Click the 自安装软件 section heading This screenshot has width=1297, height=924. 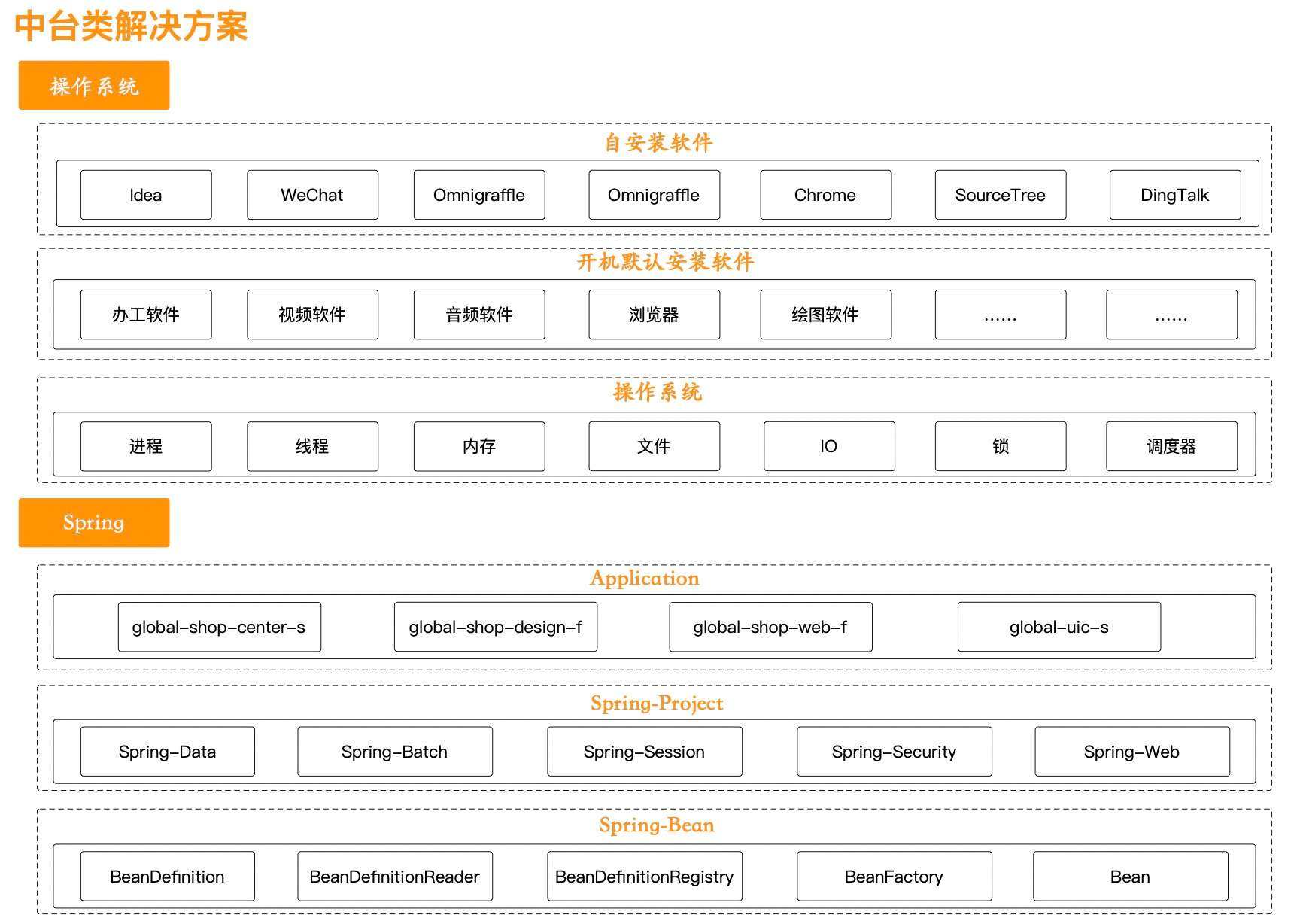658,143
